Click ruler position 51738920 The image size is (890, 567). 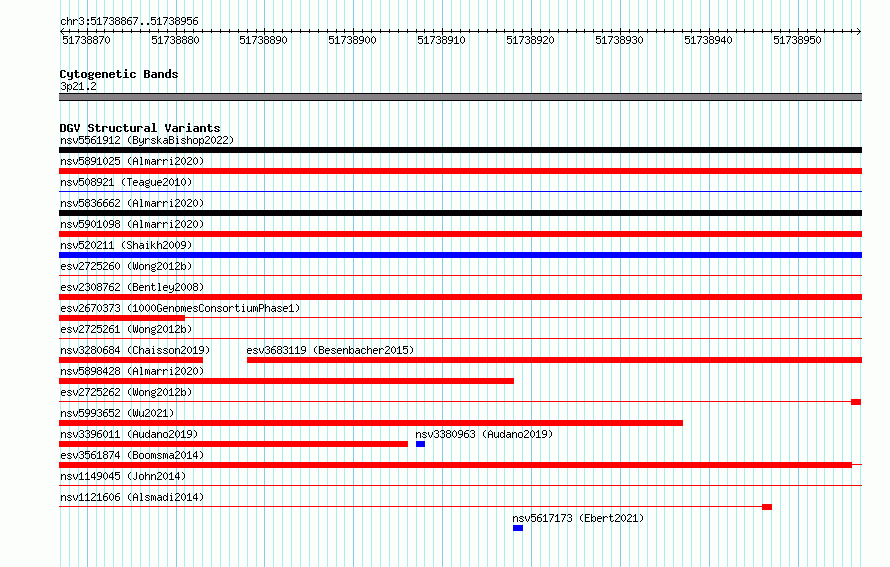tap(531, 40)
